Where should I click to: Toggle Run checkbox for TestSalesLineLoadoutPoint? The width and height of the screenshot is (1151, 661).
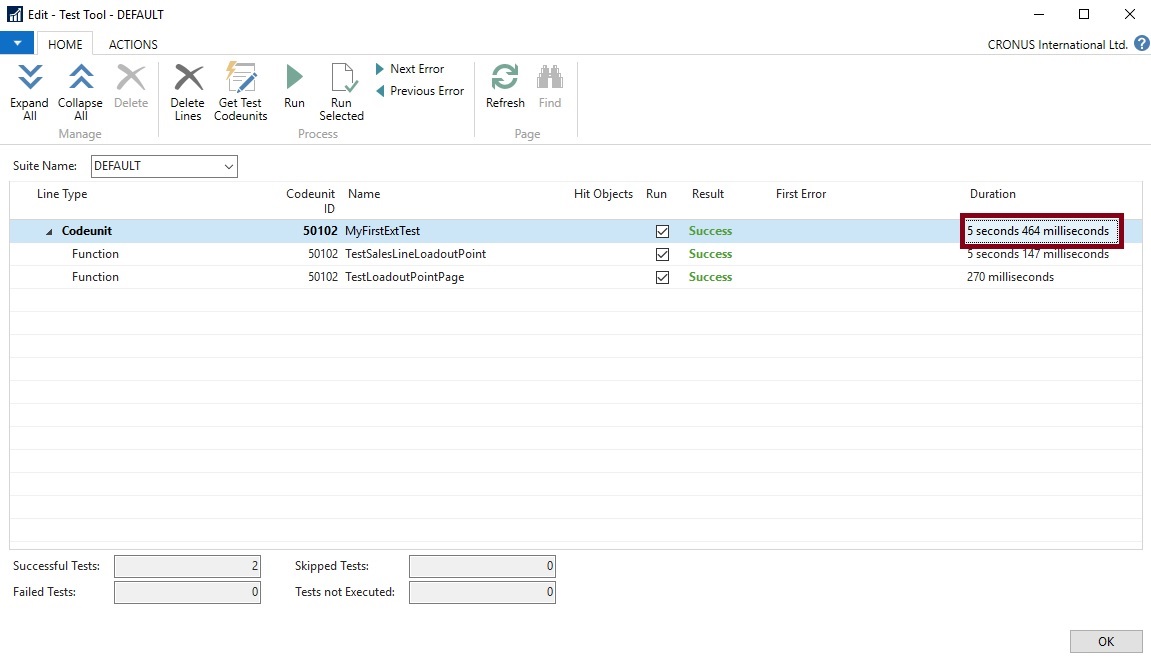(661, 254)
